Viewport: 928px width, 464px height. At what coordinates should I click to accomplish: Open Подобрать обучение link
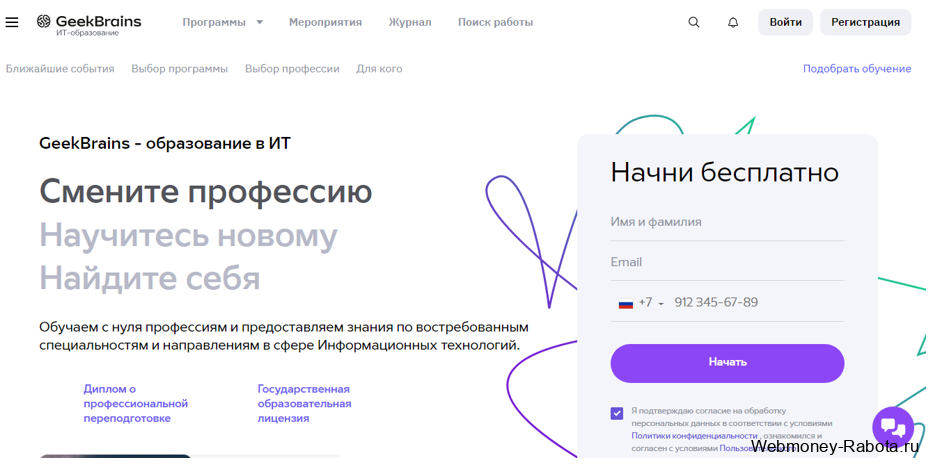857,69
